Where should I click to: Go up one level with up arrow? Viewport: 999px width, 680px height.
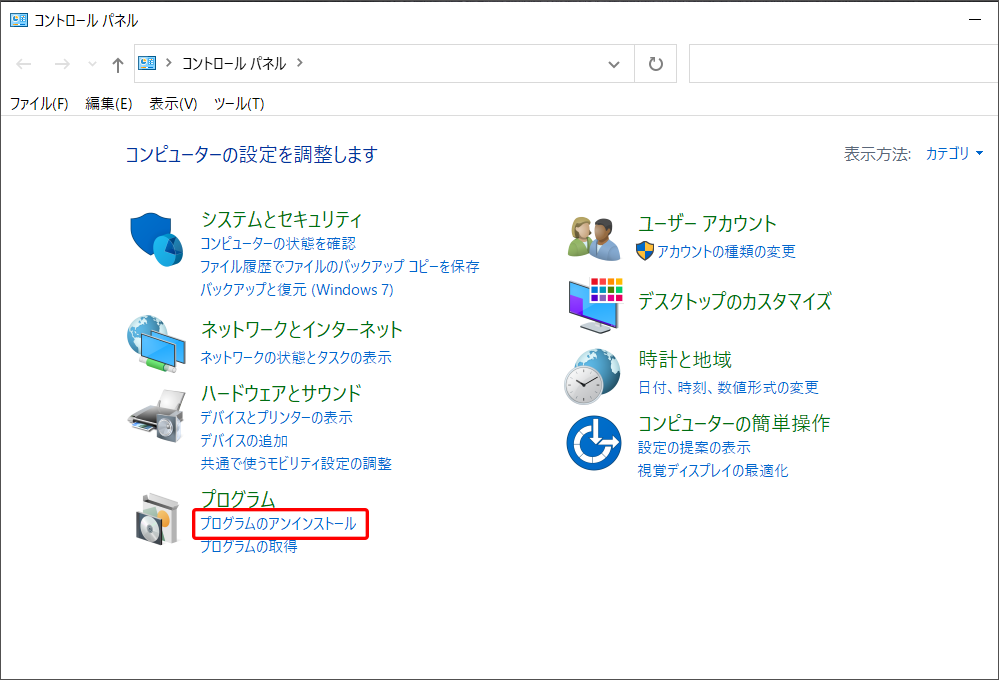(117, 64)
